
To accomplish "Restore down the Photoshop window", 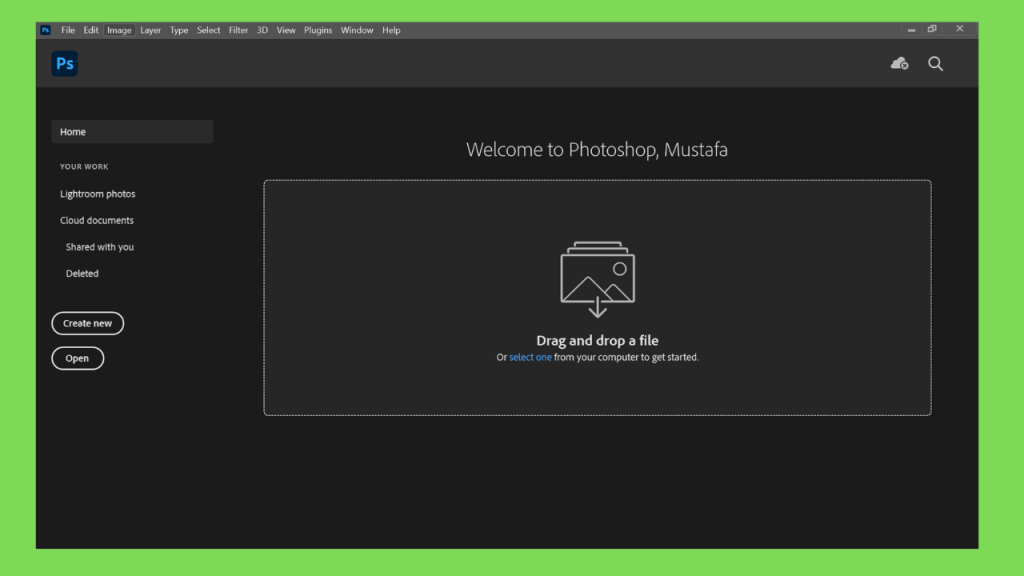I will point(932,29).
